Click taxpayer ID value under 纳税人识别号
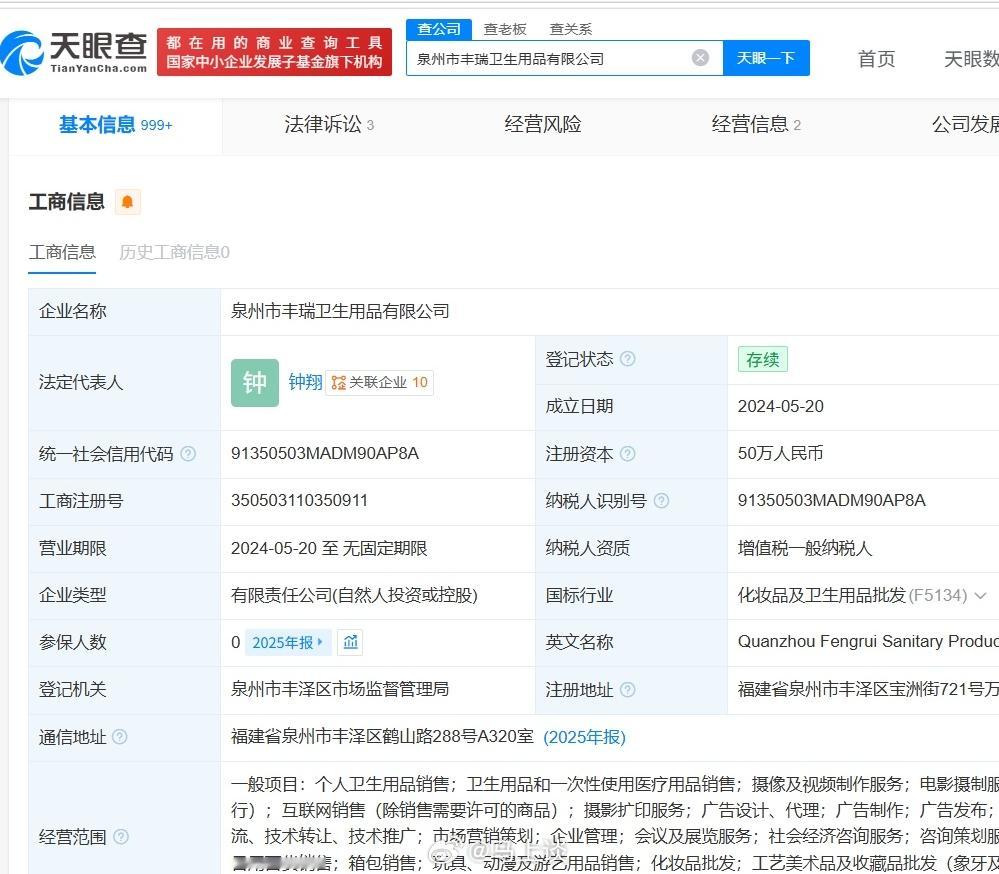The image size is (999, 874). [831, 501]
